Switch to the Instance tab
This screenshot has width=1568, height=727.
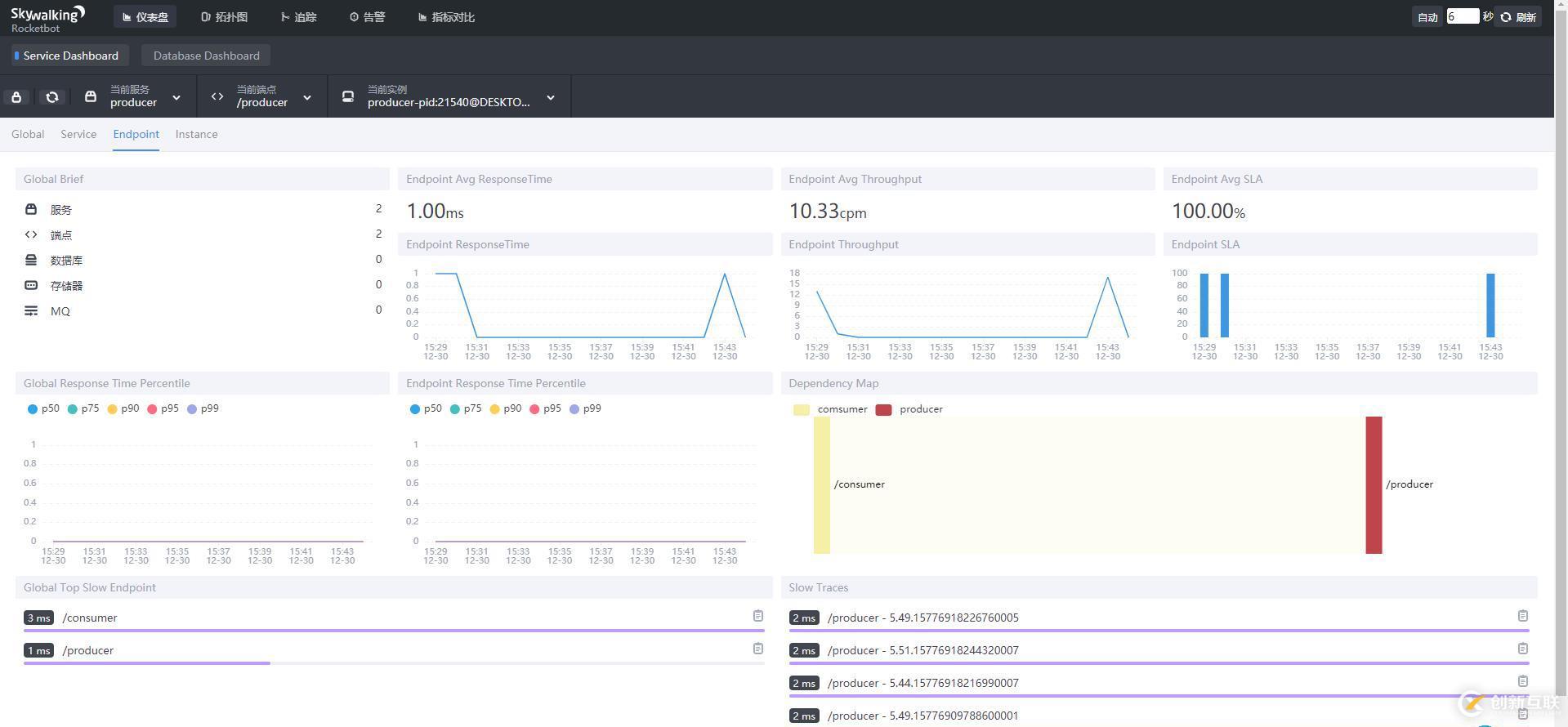[196, 134]
